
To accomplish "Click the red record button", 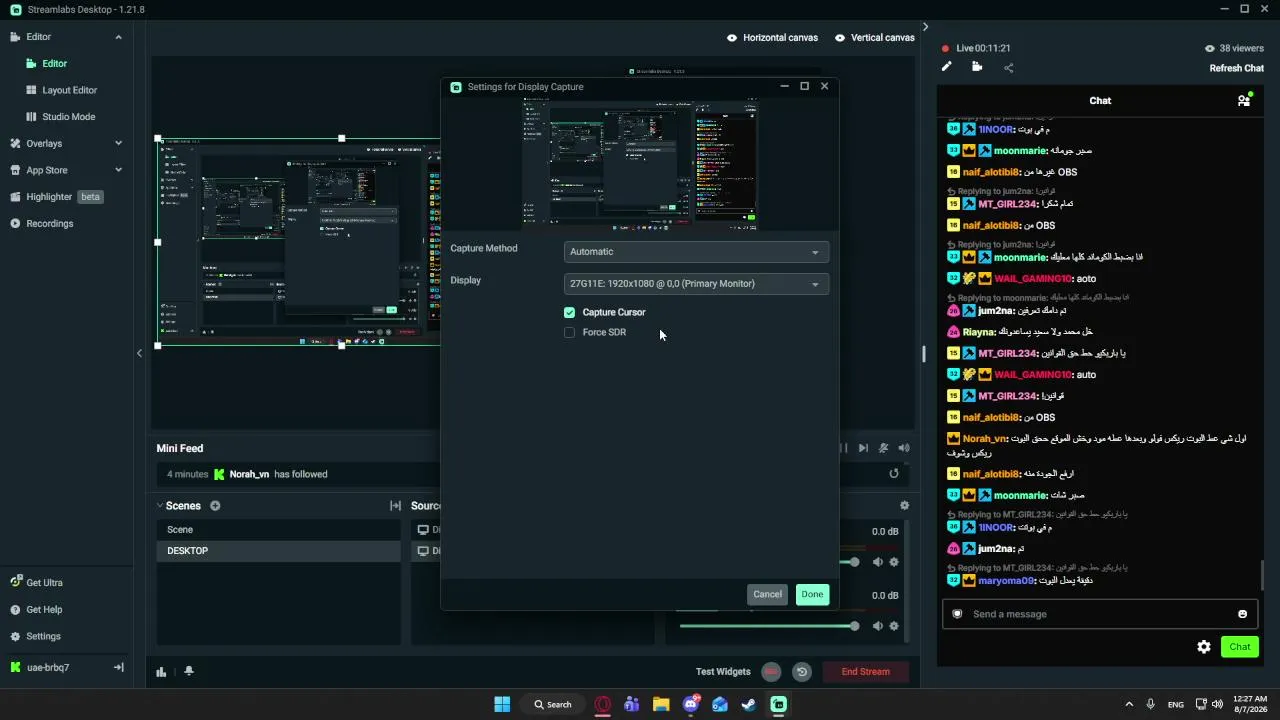I will pyautogui.click(x=771, y=672).
